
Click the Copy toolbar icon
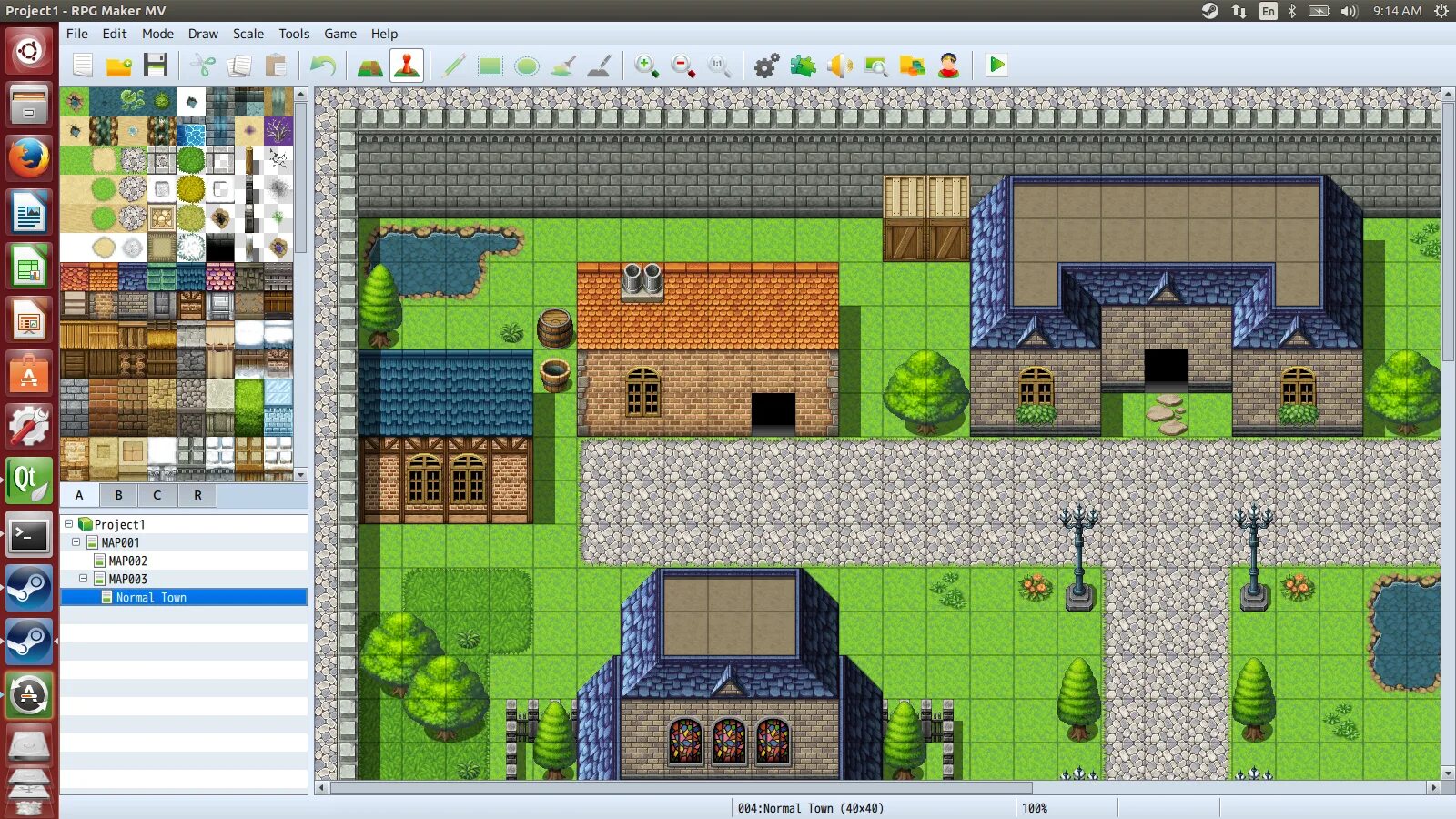pyautogui.click(x=239, y=66)
